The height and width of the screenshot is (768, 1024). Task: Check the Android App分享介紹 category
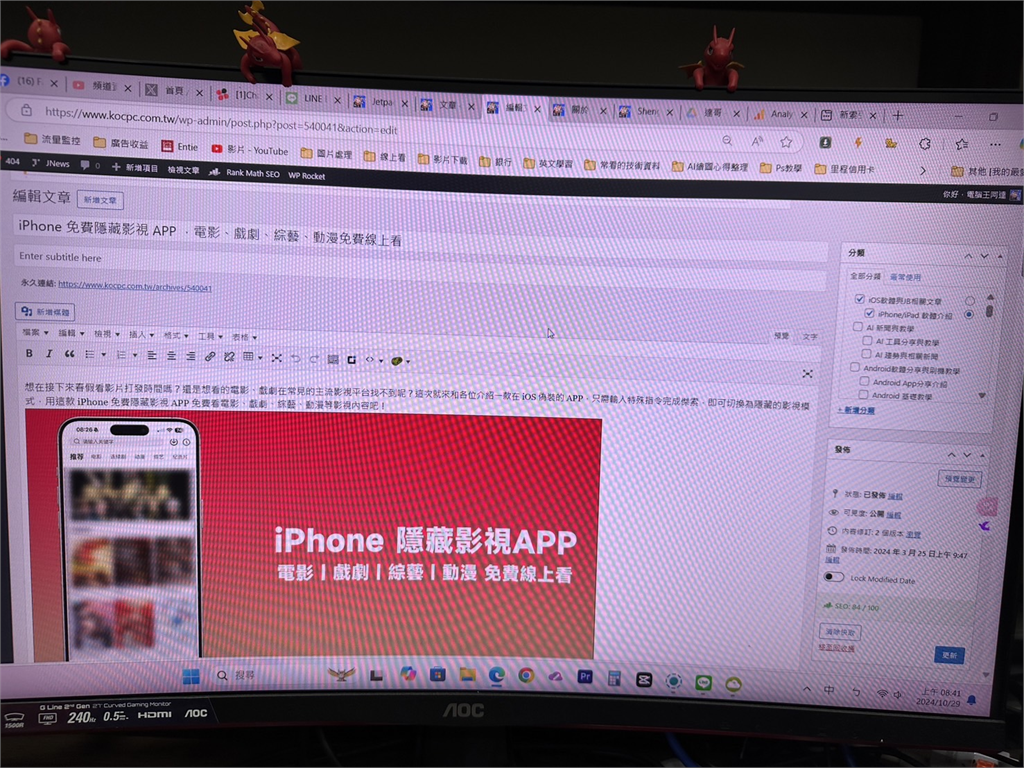pyautogui.click(x=864, y=381)
